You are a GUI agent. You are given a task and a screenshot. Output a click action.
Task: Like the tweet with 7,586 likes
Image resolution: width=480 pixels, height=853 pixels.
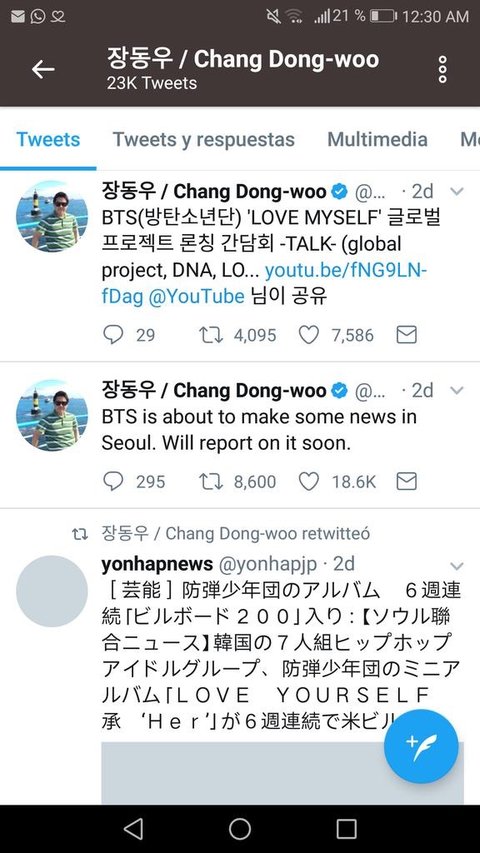[309, 335]
